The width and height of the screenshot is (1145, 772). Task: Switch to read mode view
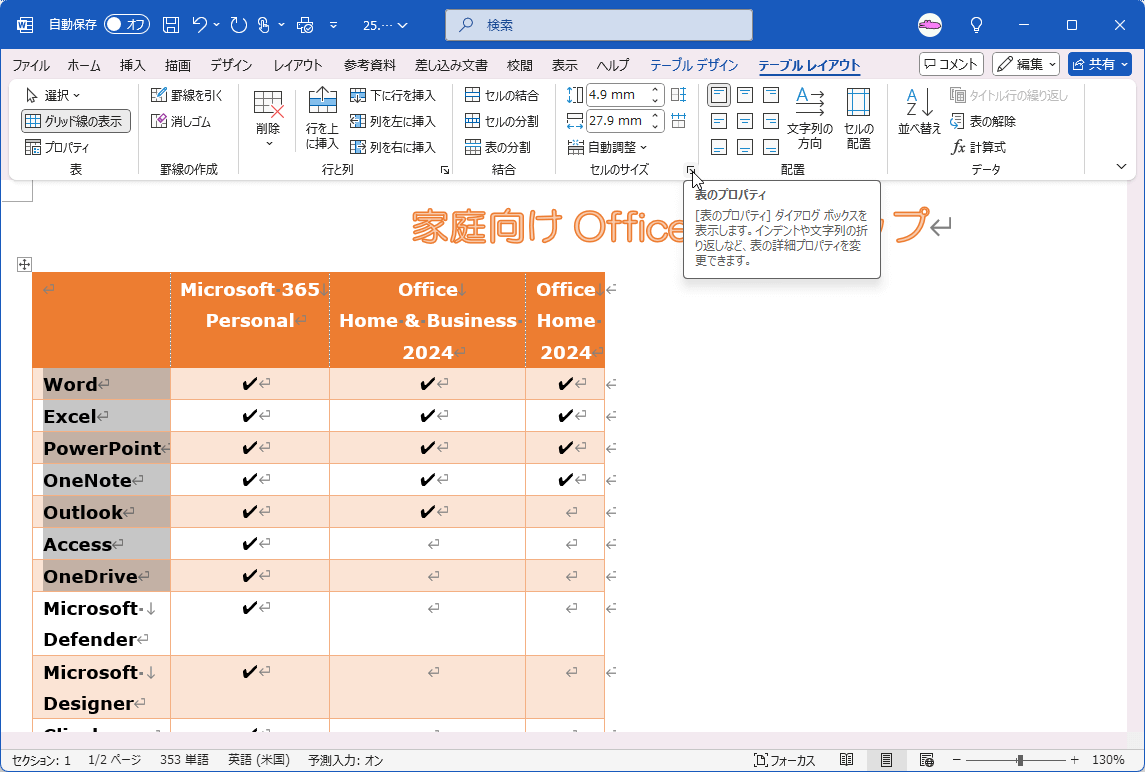point(846,760)
